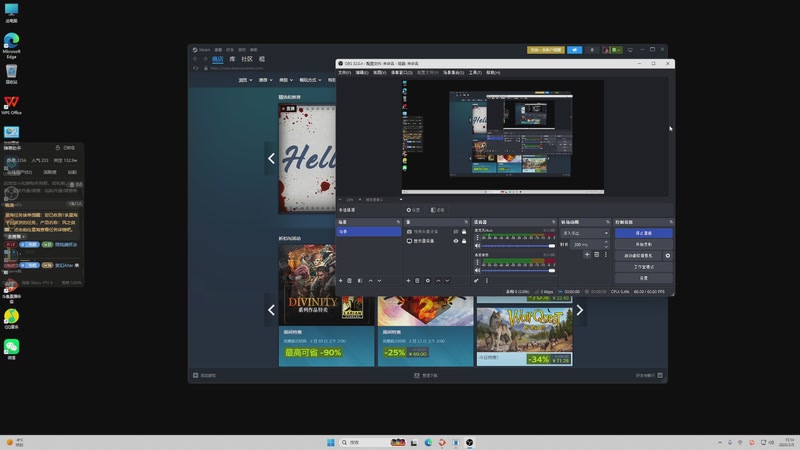This screenshot has width=800, height=450.
Task: Open OBS Help menu
Action: click(493, 72)
